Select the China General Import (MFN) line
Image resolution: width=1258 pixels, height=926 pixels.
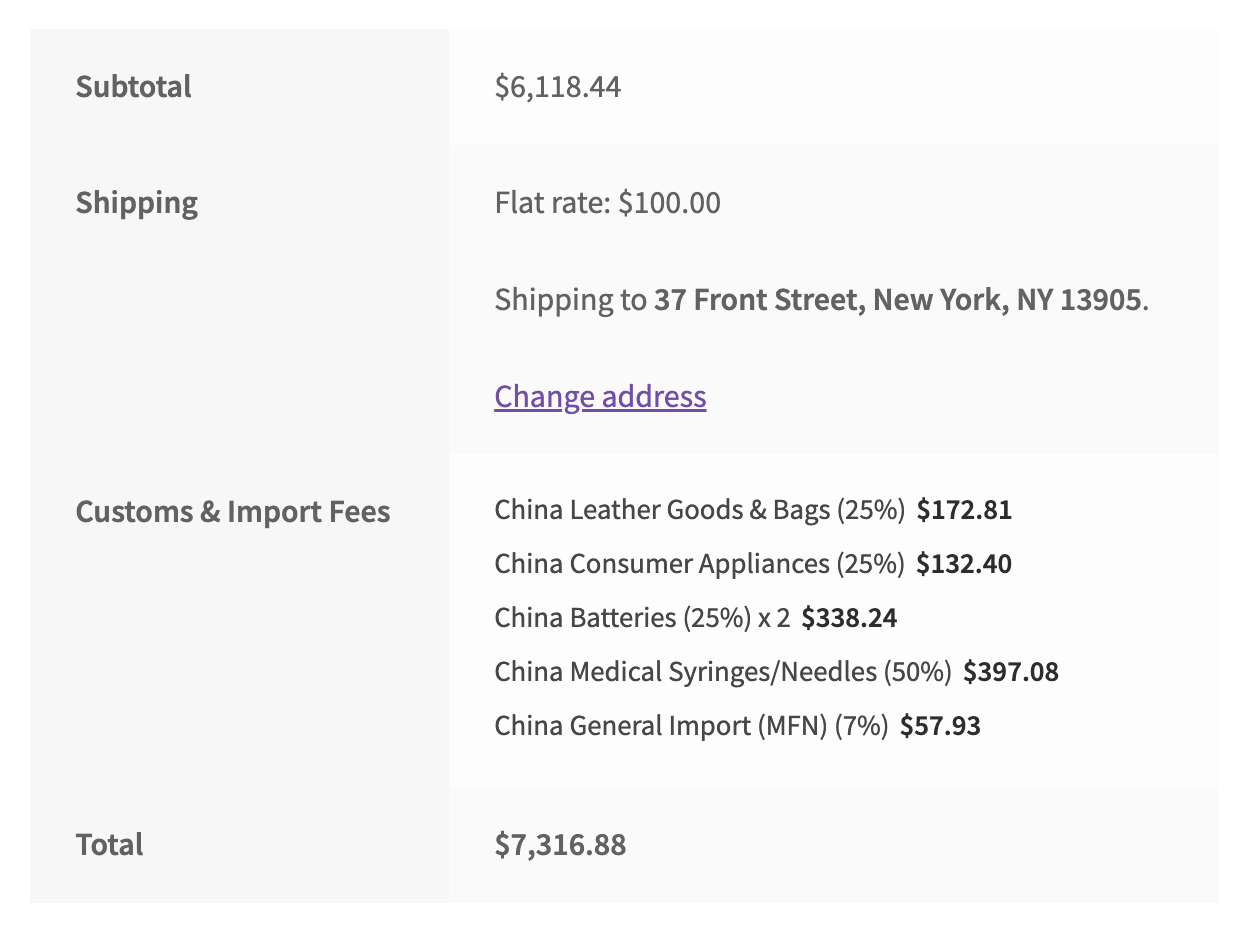click(738, 726)
